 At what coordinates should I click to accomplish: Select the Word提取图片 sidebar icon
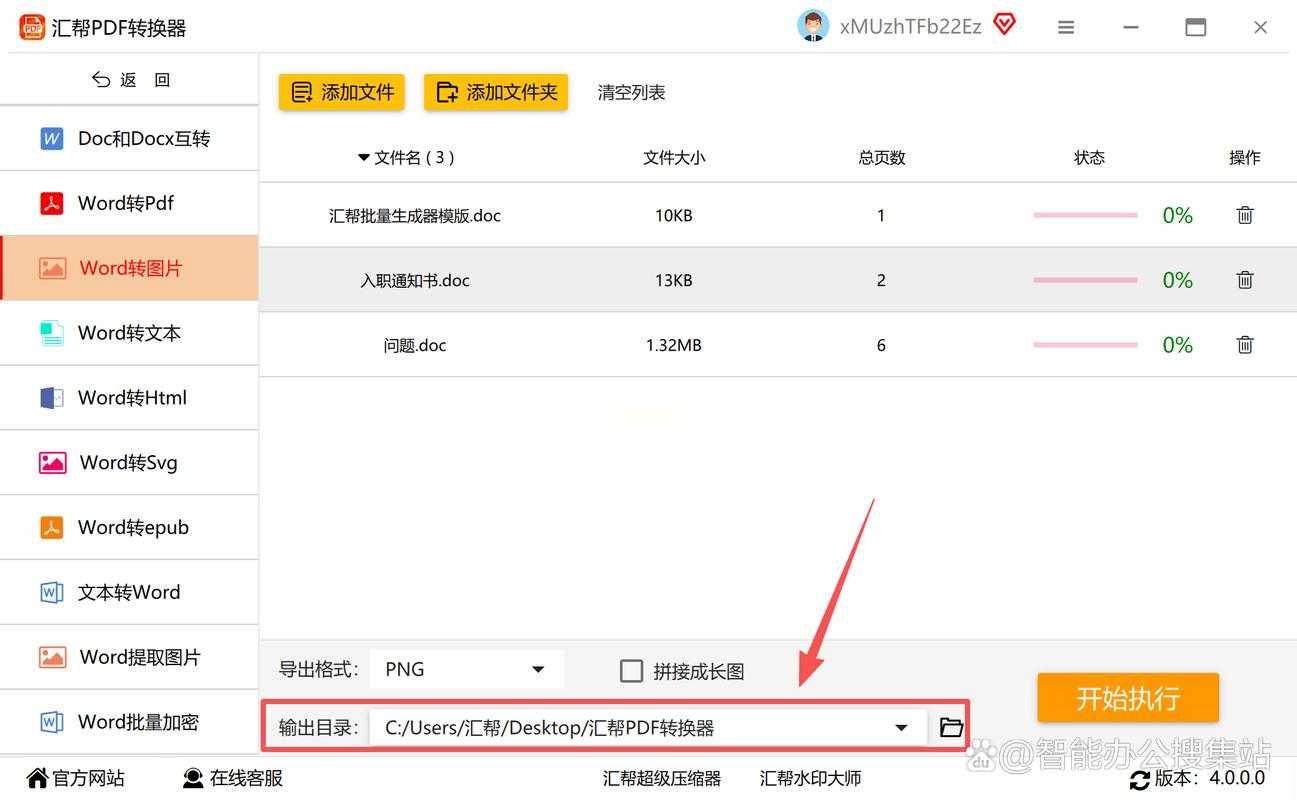coord(51,657)
